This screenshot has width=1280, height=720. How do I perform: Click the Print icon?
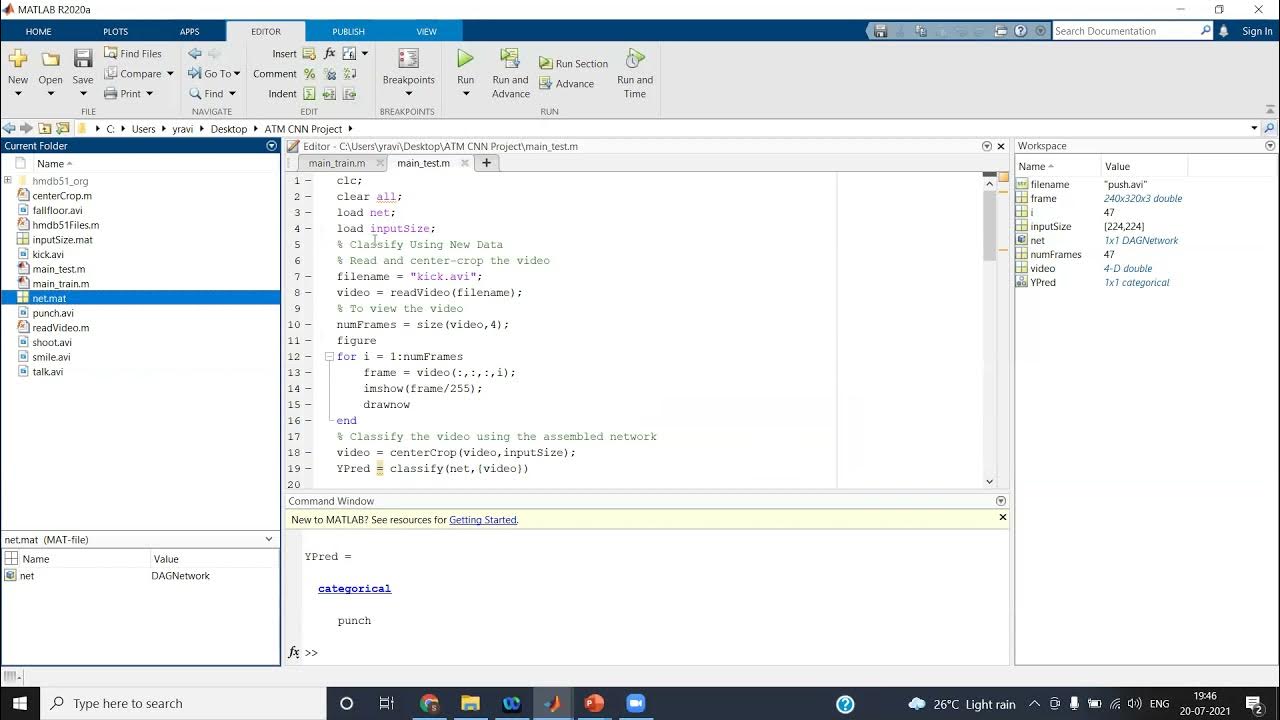(x=111, y=94)
